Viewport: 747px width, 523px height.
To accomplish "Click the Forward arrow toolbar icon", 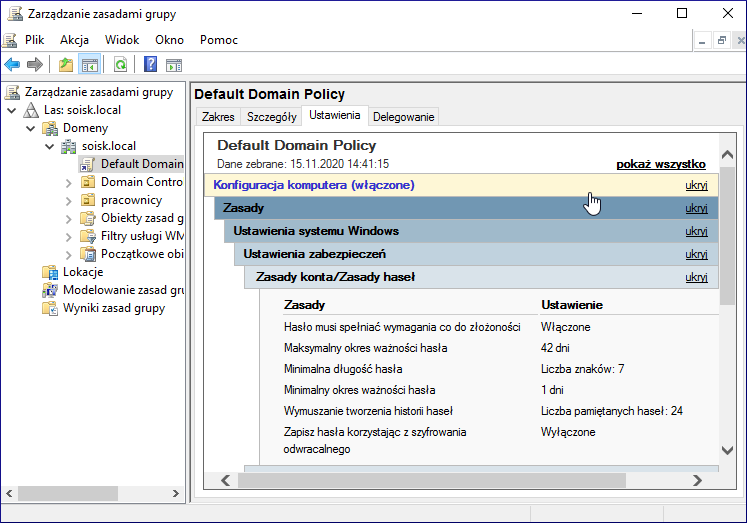I will [x=35, y=64].
